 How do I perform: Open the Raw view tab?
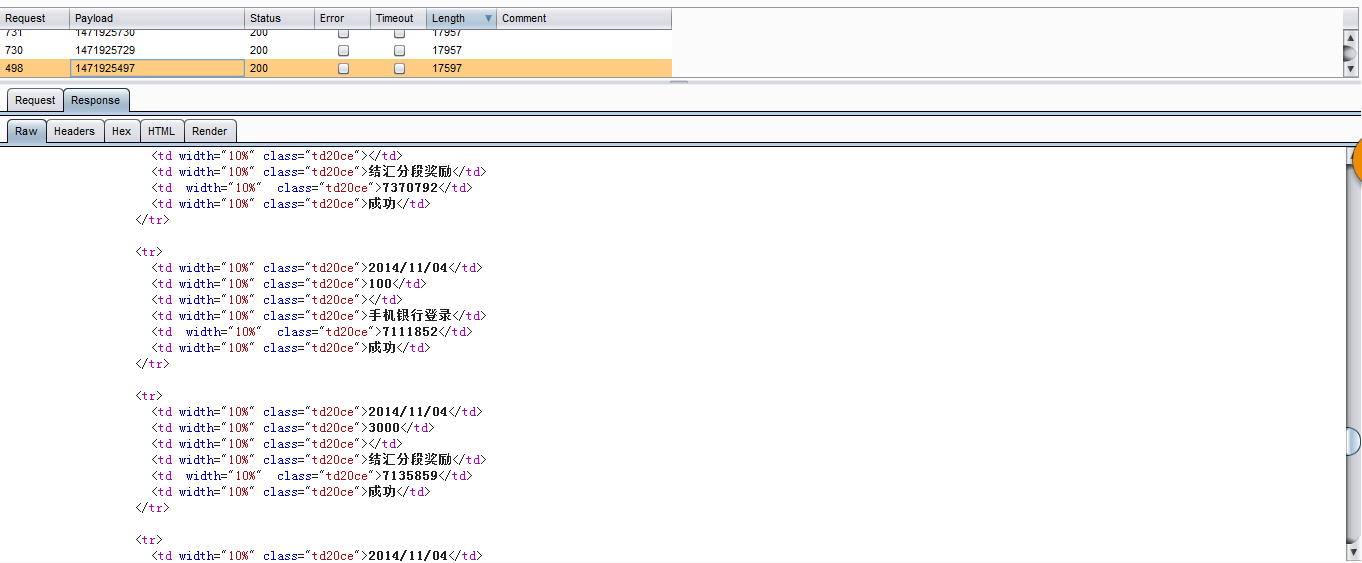coord(26,131)
